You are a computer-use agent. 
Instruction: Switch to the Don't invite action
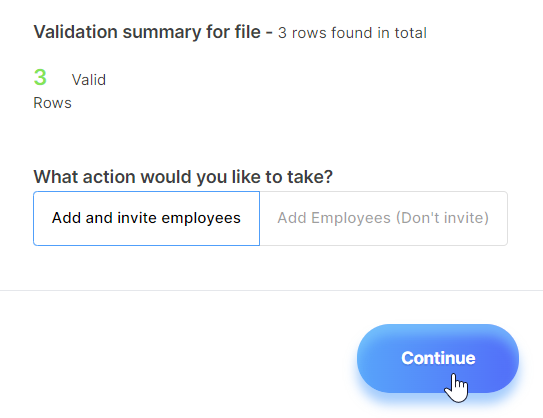[x=384, y=218]
